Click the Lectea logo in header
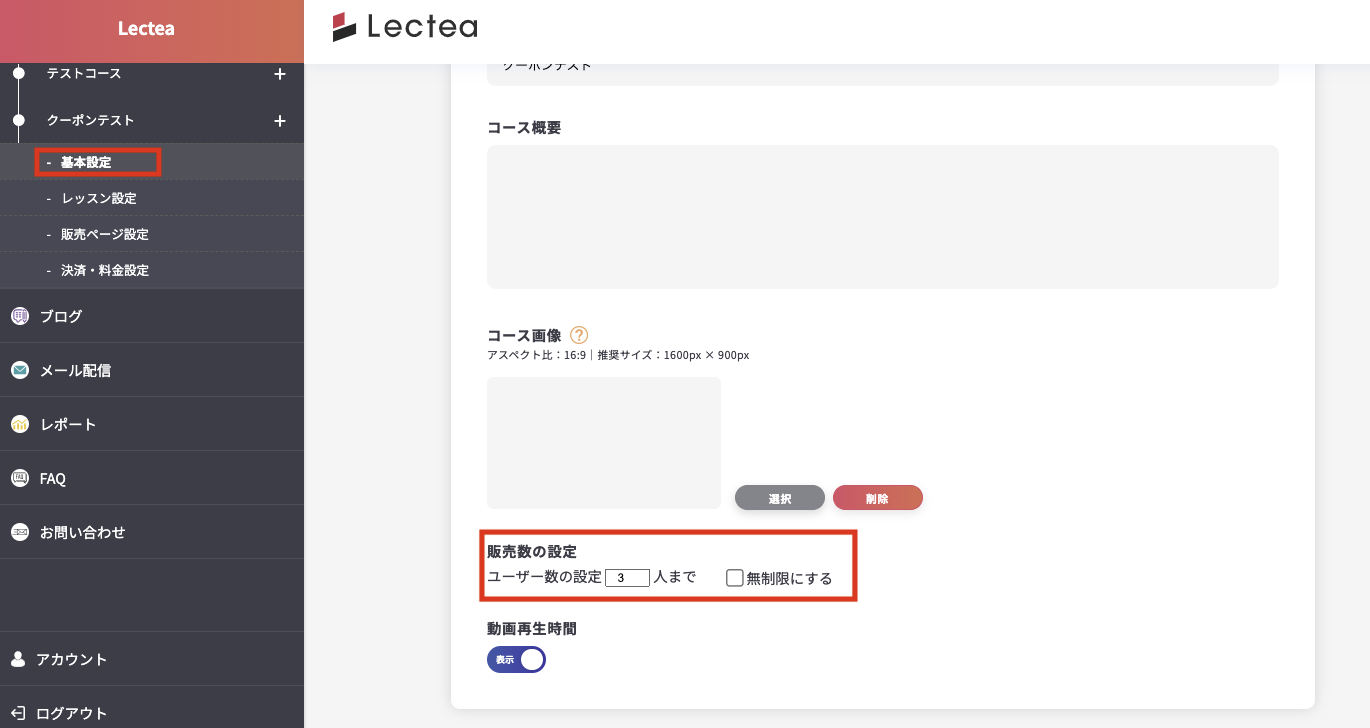The height and width of the screenshot is (728, 1370). pyautogui.click(x=405, y=27)
